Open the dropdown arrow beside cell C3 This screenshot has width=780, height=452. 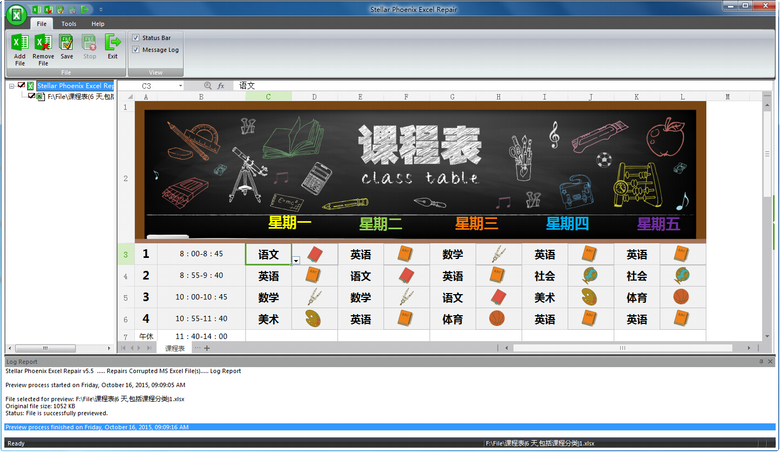[297, 260]
